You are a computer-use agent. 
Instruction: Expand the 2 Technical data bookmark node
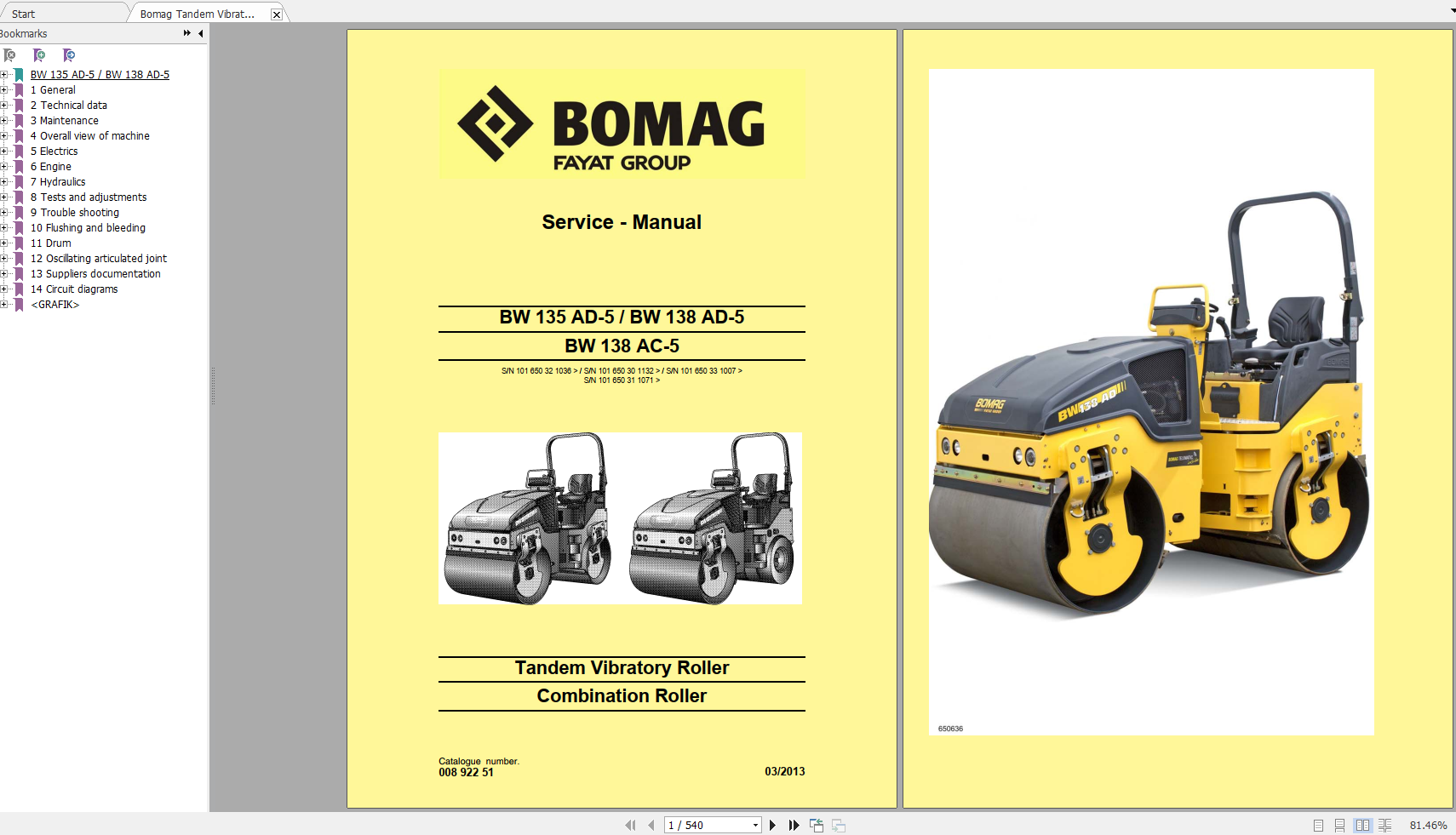tap(3, 106)
